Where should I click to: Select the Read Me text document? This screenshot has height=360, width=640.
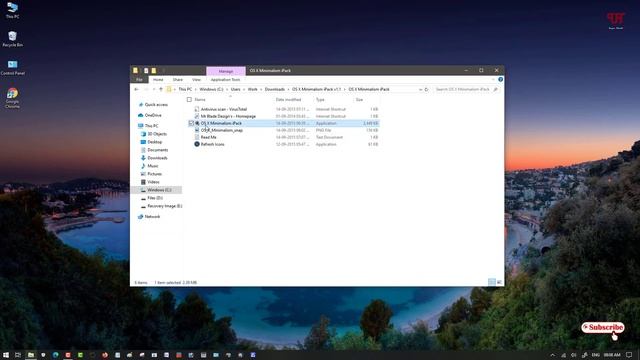click(209, 137)
